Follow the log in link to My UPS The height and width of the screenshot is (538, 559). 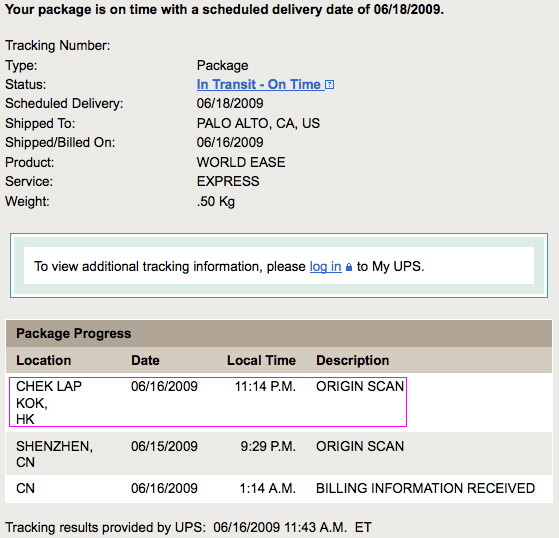(x=325, y=266)
